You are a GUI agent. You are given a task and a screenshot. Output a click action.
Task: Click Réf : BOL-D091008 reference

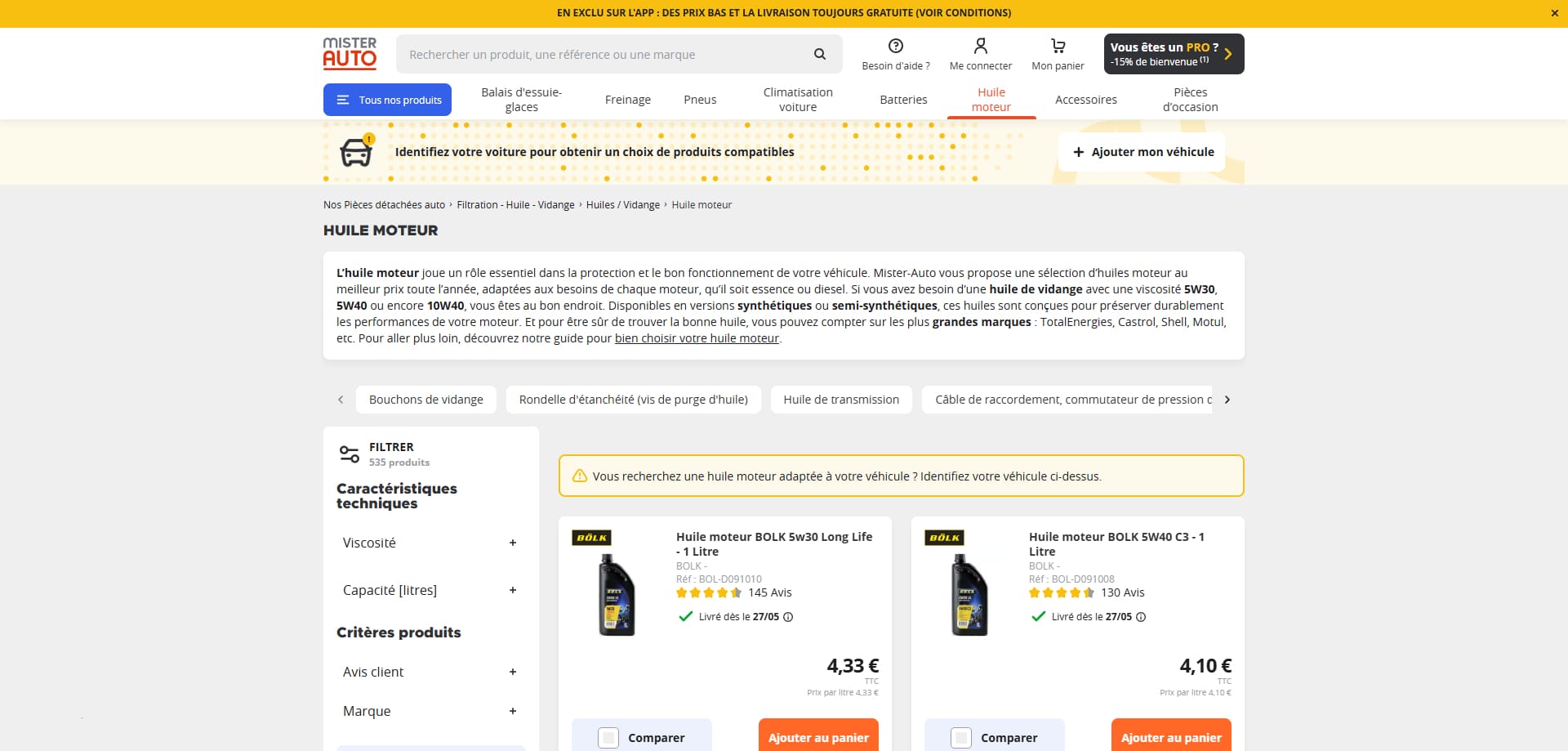[1071, 579]
